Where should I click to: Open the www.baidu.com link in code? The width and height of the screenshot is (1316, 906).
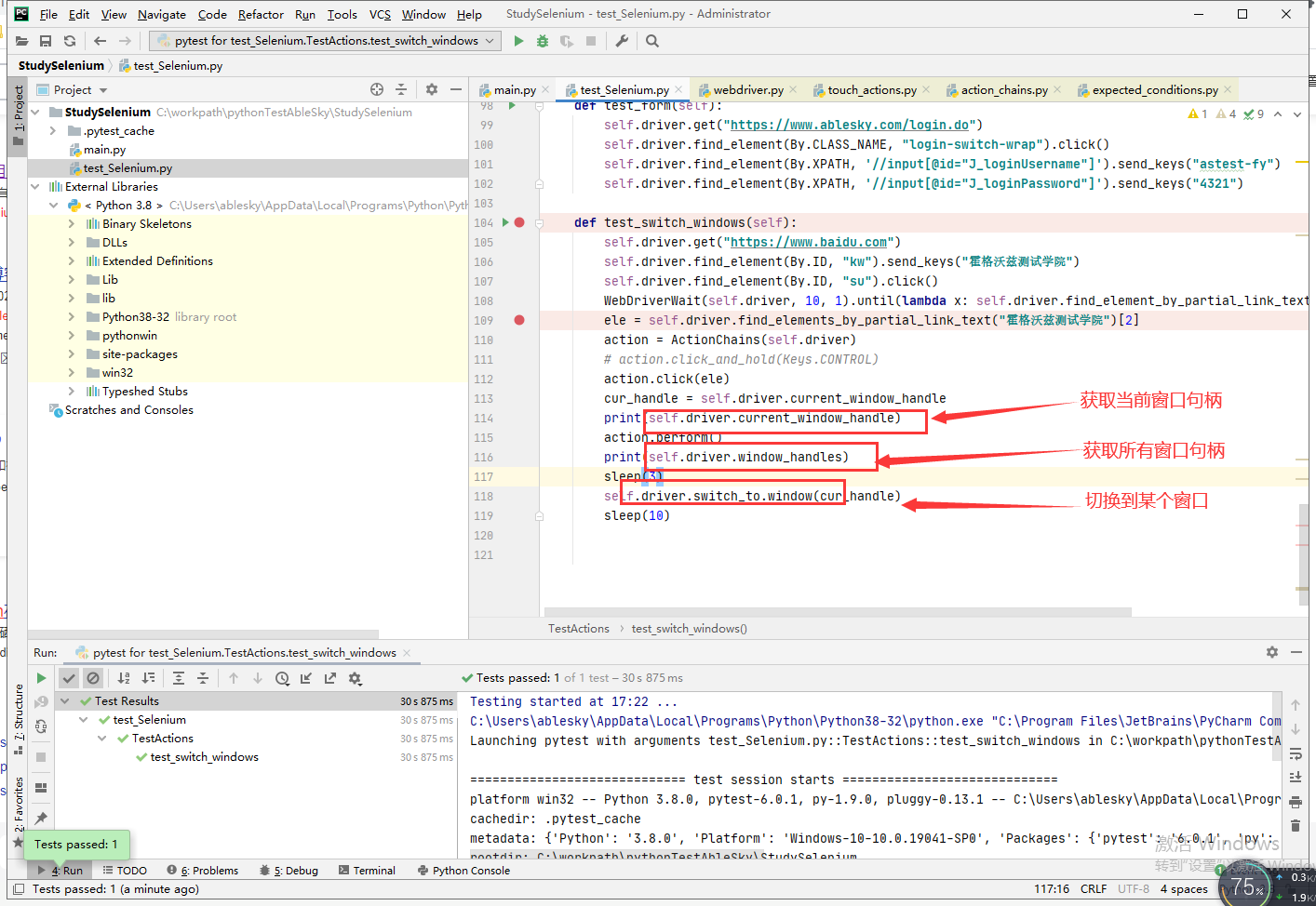809,242
